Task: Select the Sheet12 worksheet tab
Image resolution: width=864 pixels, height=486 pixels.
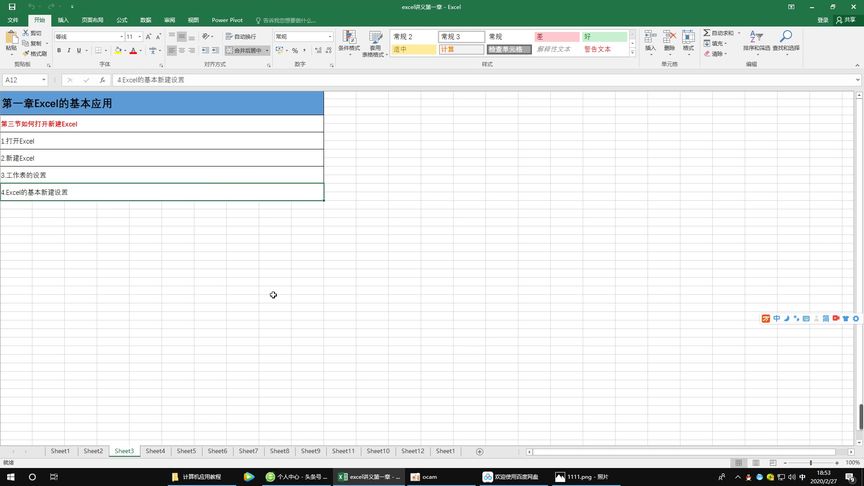Action: tap(412, 451)
